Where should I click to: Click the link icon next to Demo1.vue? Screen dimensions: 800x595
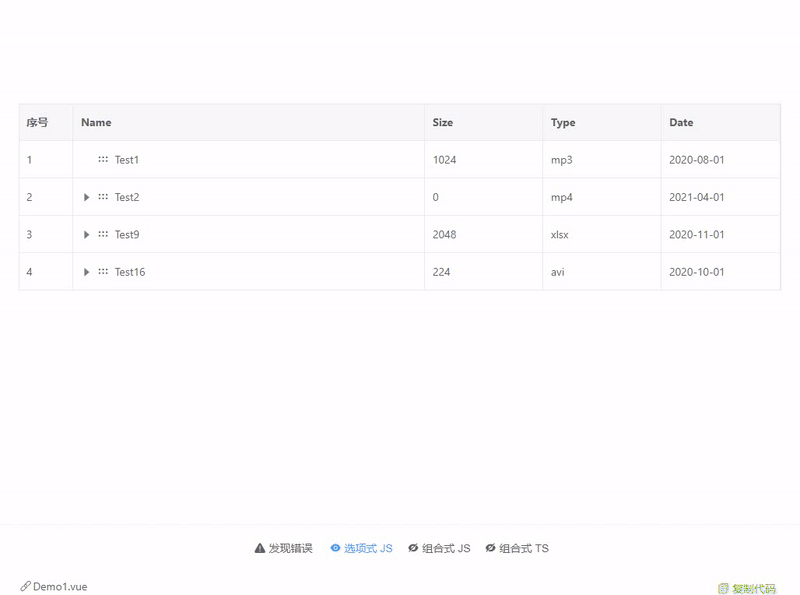(25, 586)
